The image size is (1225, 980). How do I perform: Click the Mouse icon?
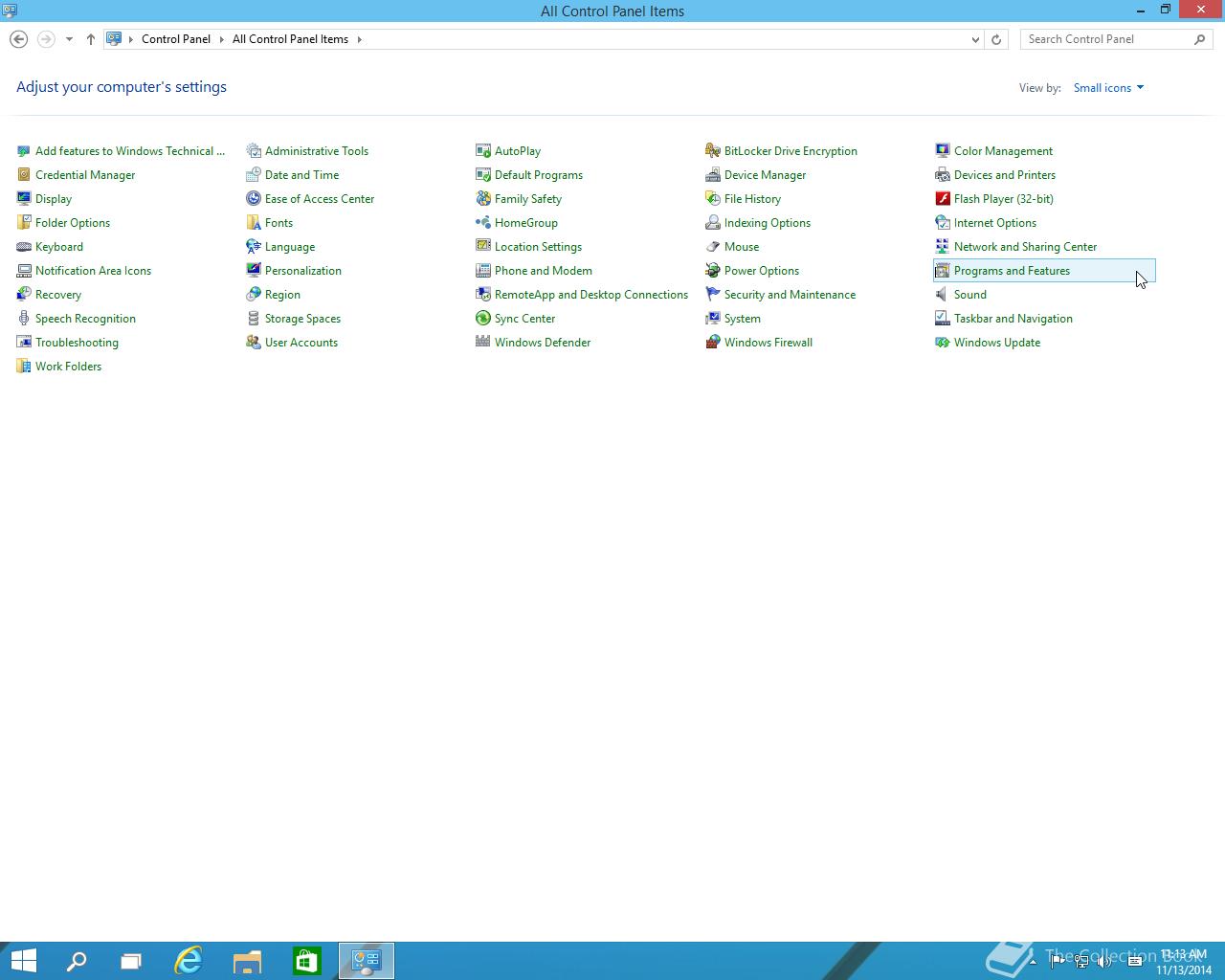pyautogui.click(x=713, y=246)
